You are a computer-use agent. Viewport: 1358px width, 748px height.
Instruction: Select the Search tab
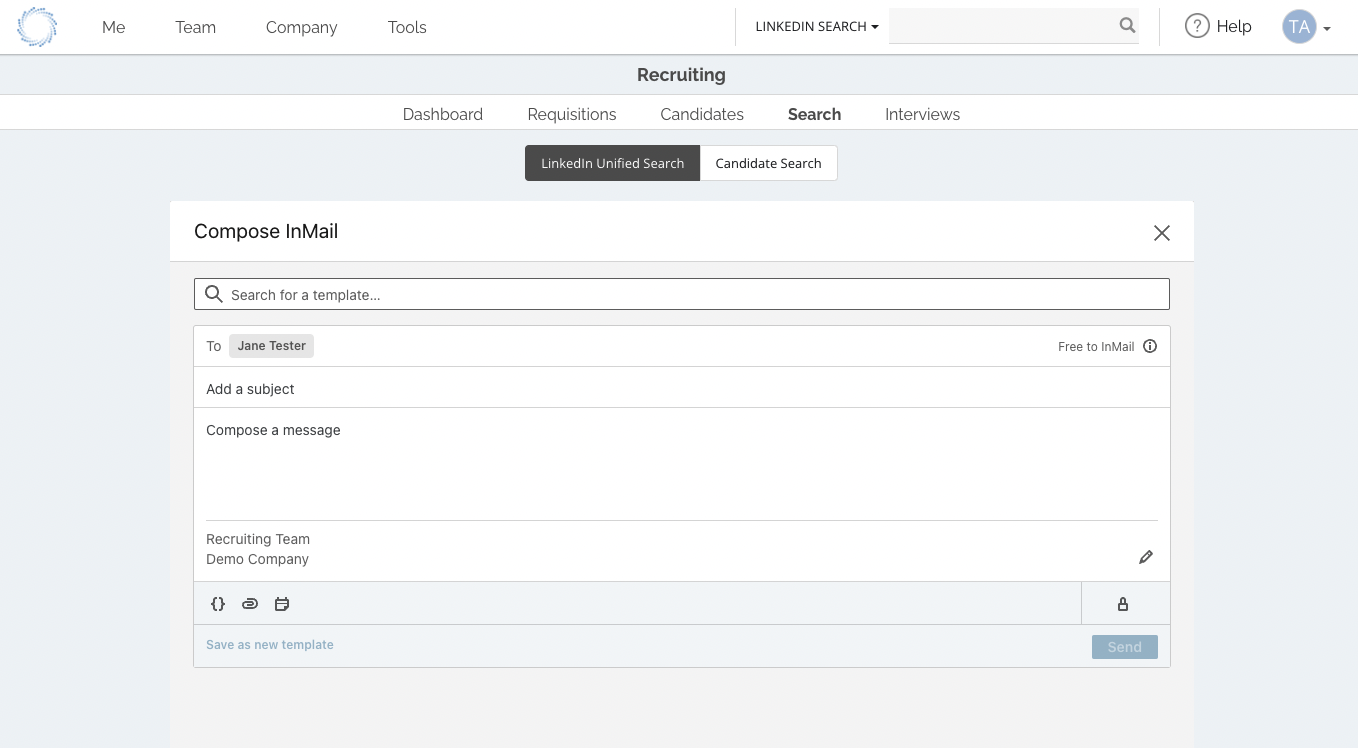pos(814,114)
